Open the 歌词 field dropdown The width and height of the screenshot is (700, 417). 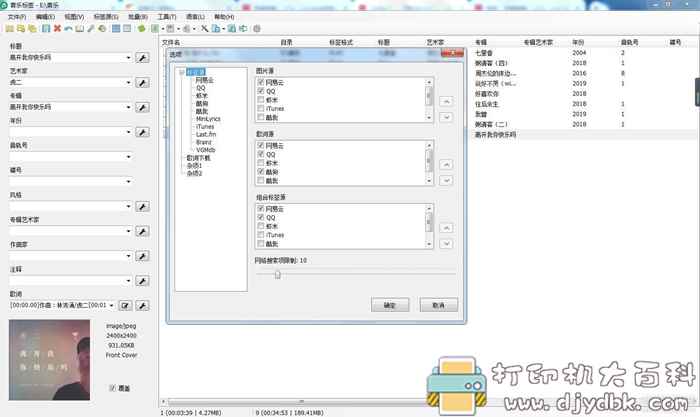click(112, 305)
